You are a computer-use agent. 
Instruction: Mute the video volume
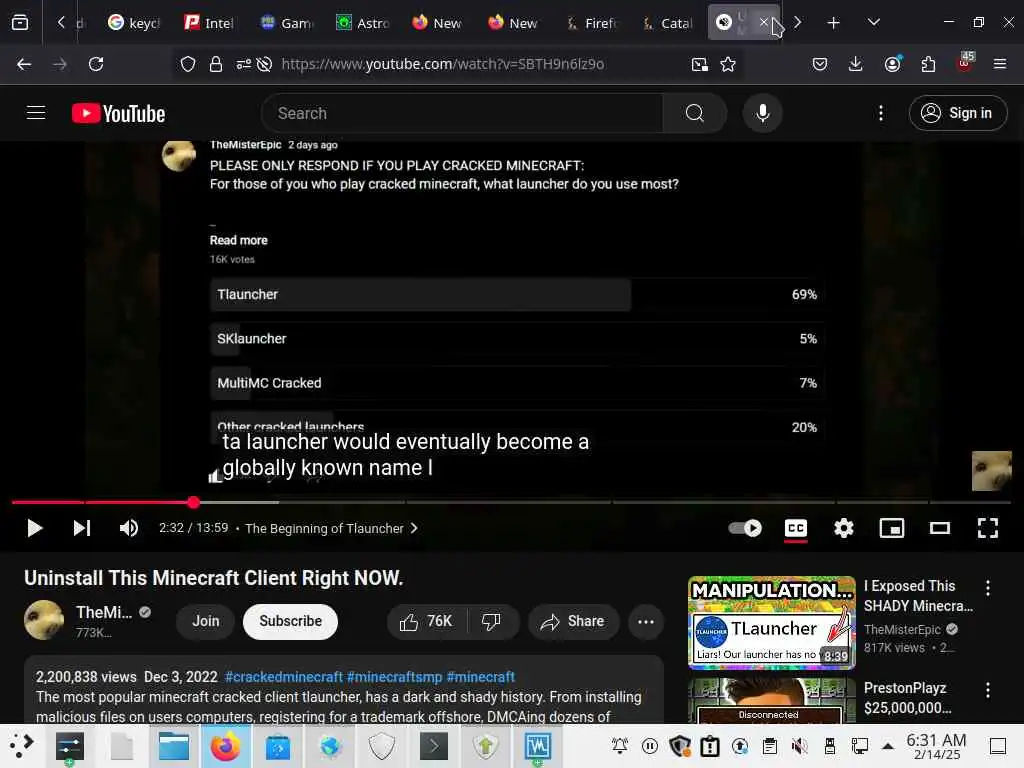[129, 528]
